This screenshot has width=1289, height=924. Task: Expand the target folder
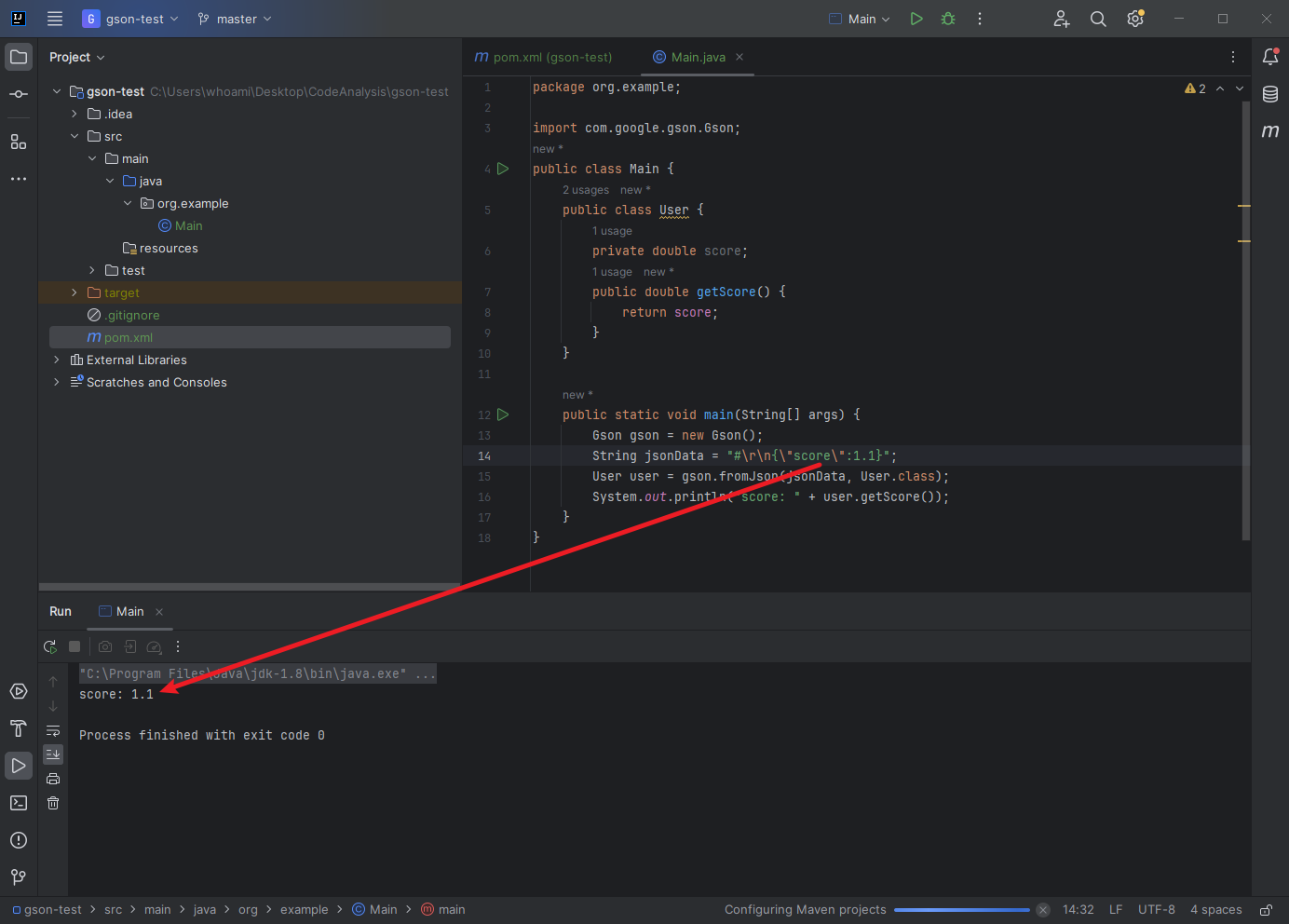pos(75,292)
